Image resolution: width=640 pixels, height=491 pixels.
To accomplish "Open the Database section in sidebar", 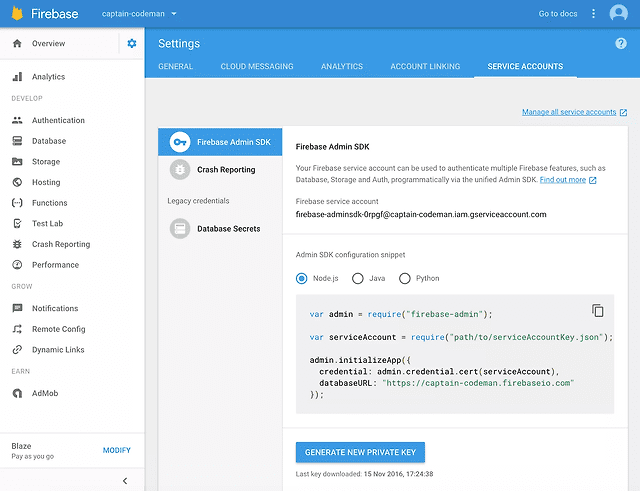I will pyautogui.click(x=48, y=141).
